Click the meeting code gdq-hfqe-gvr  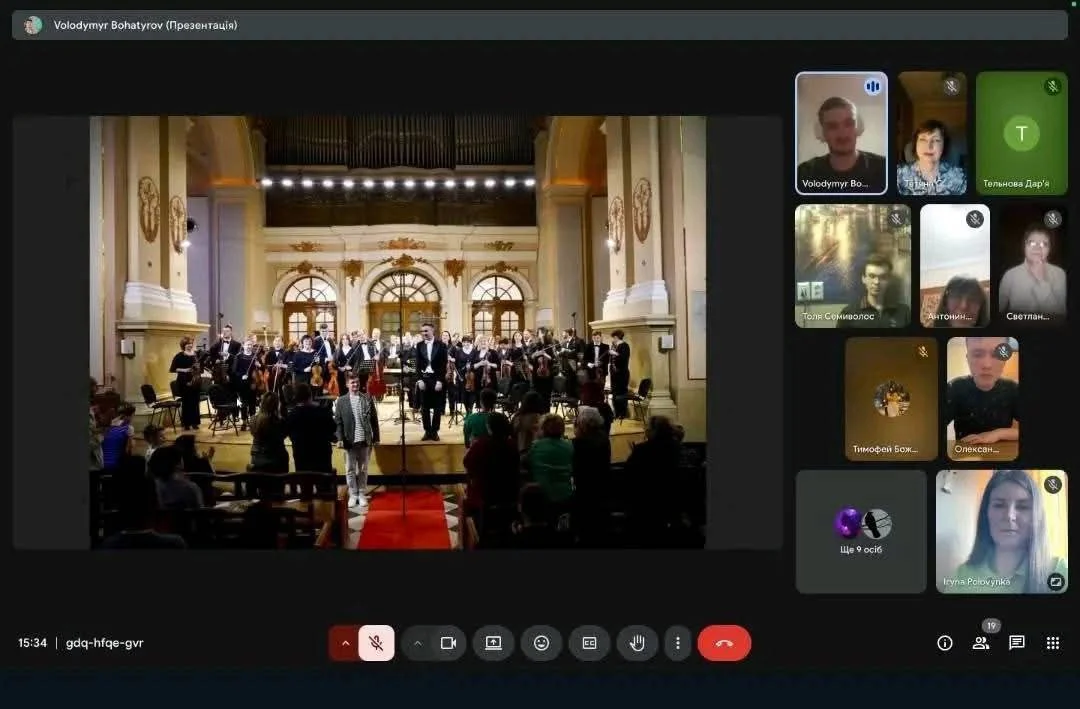point(104,643)
